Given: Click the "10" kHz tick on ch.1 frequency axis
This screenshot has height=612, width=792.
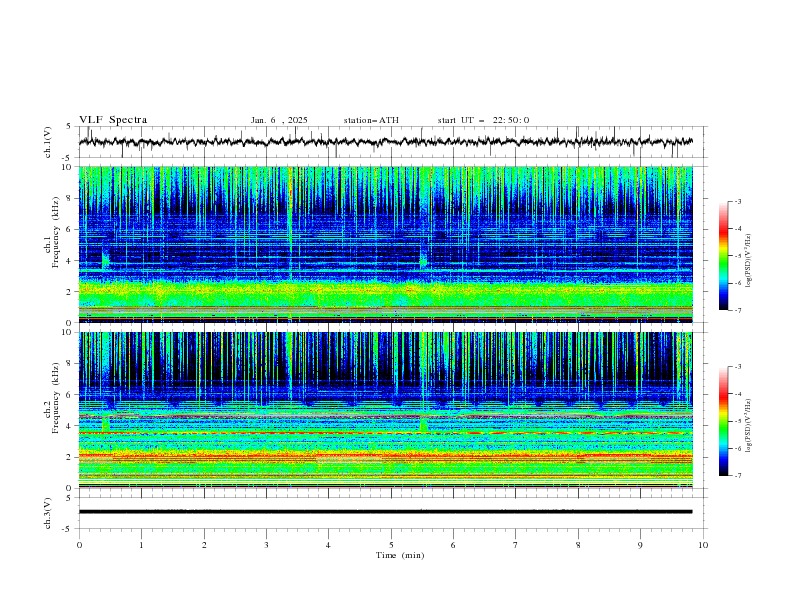Looking at the screenshot, I should tap(69, 167).
